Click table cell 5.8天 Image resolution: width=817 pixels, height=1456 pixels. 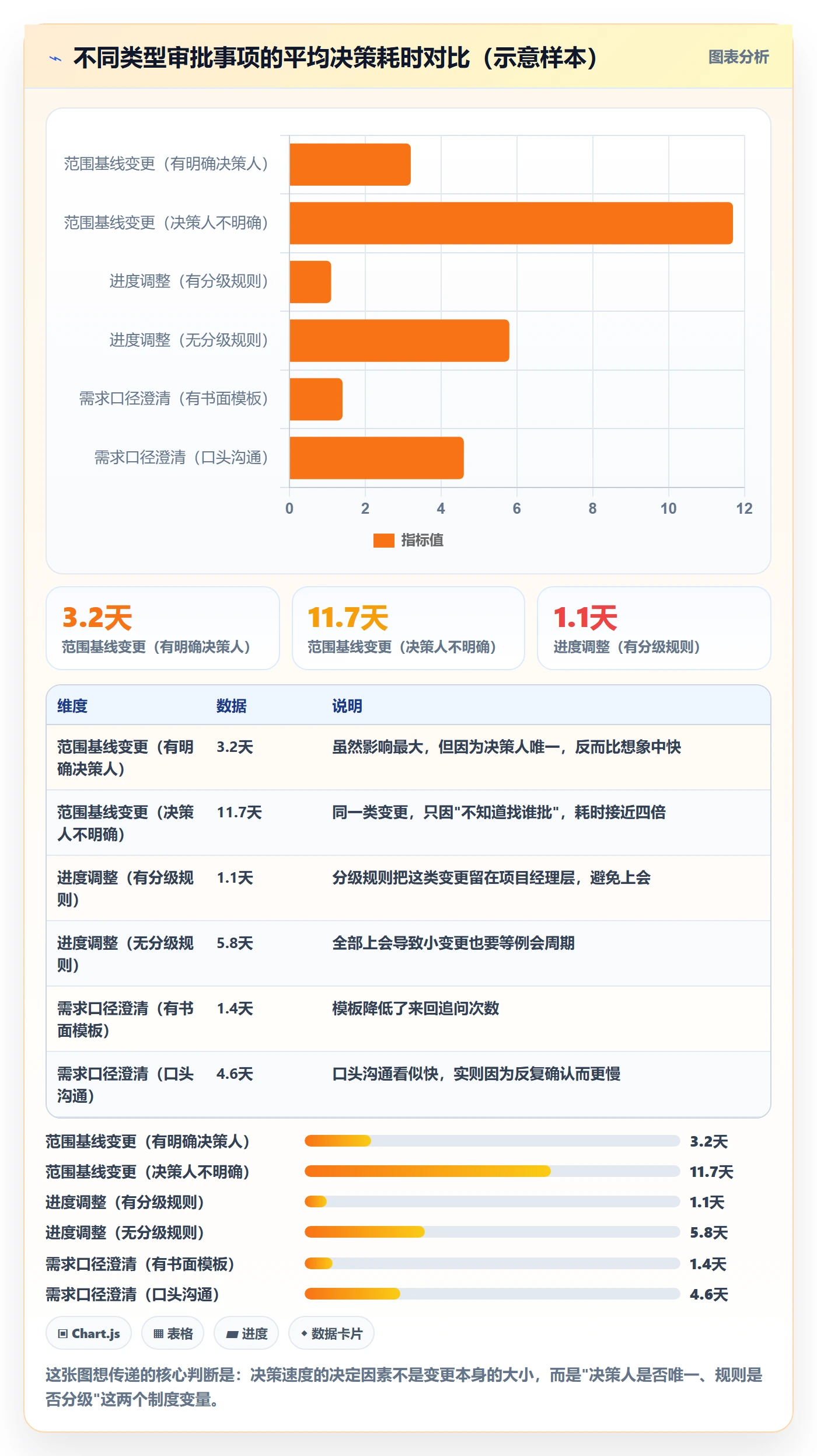pos(235,943)
